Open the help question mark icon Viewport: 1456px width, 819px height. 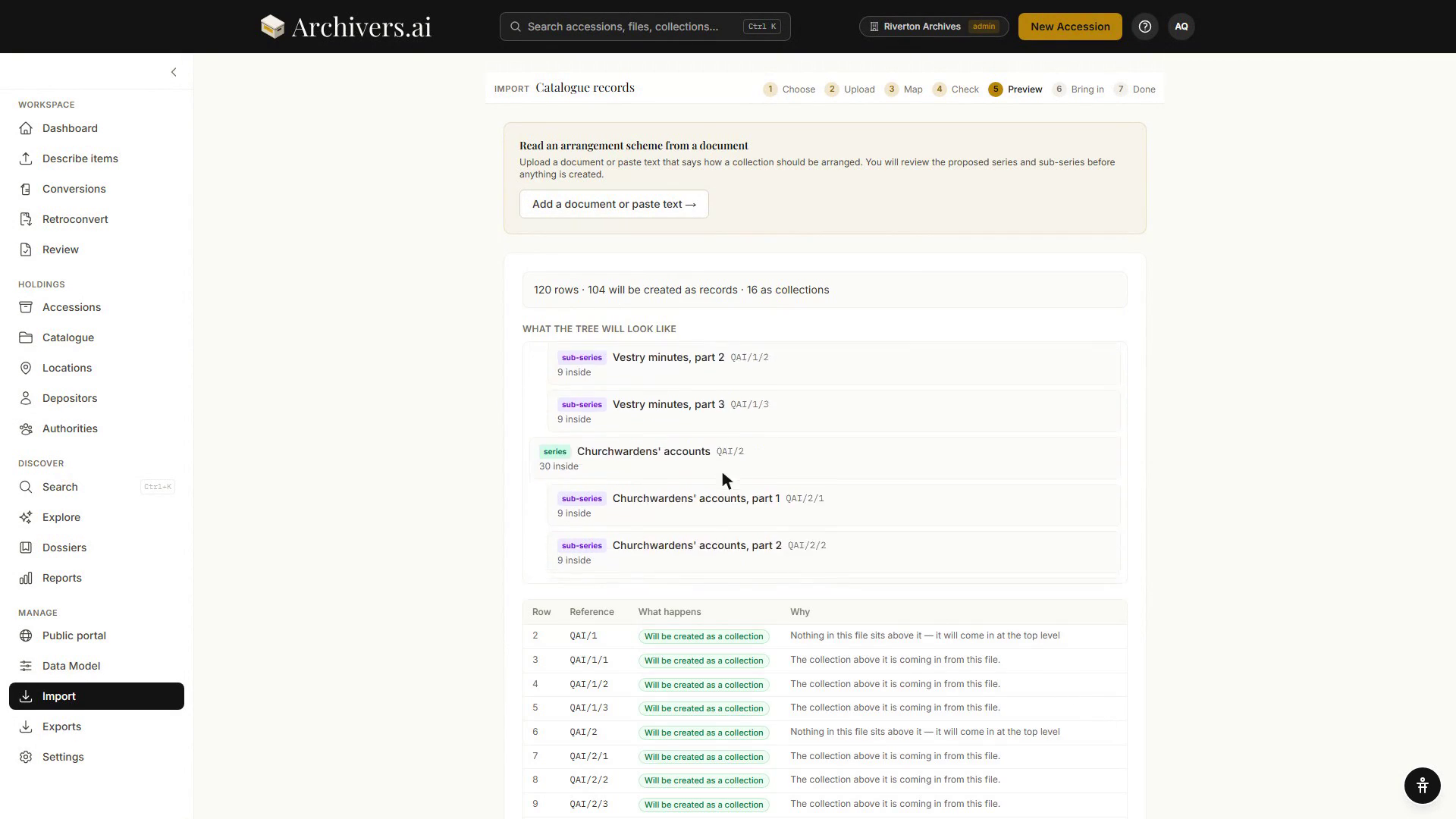tap(1145, 27)
